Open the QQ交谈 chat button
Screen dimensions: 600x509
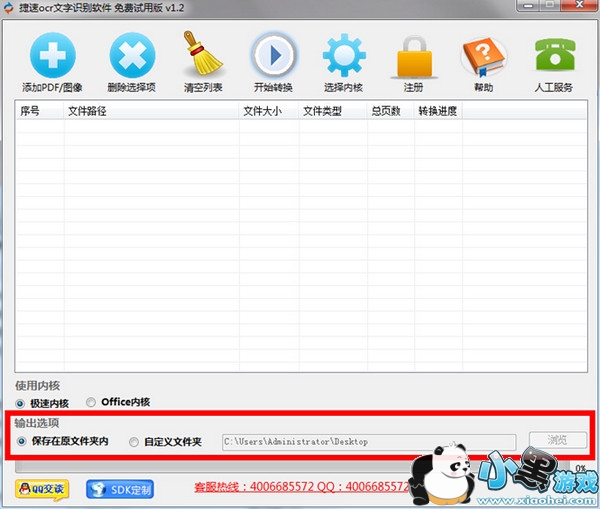pyautogui.click(x=42, y=489)
